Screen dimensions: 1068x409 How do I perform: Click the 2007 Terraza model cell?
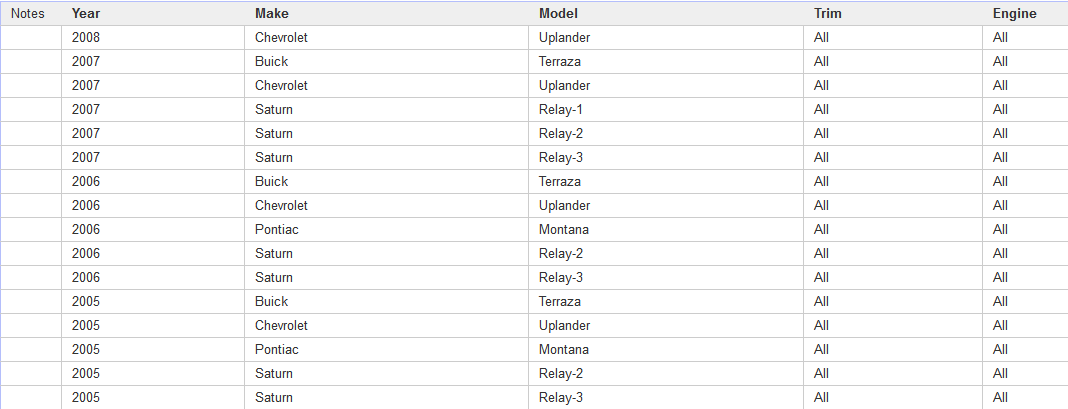coord(665,61)
